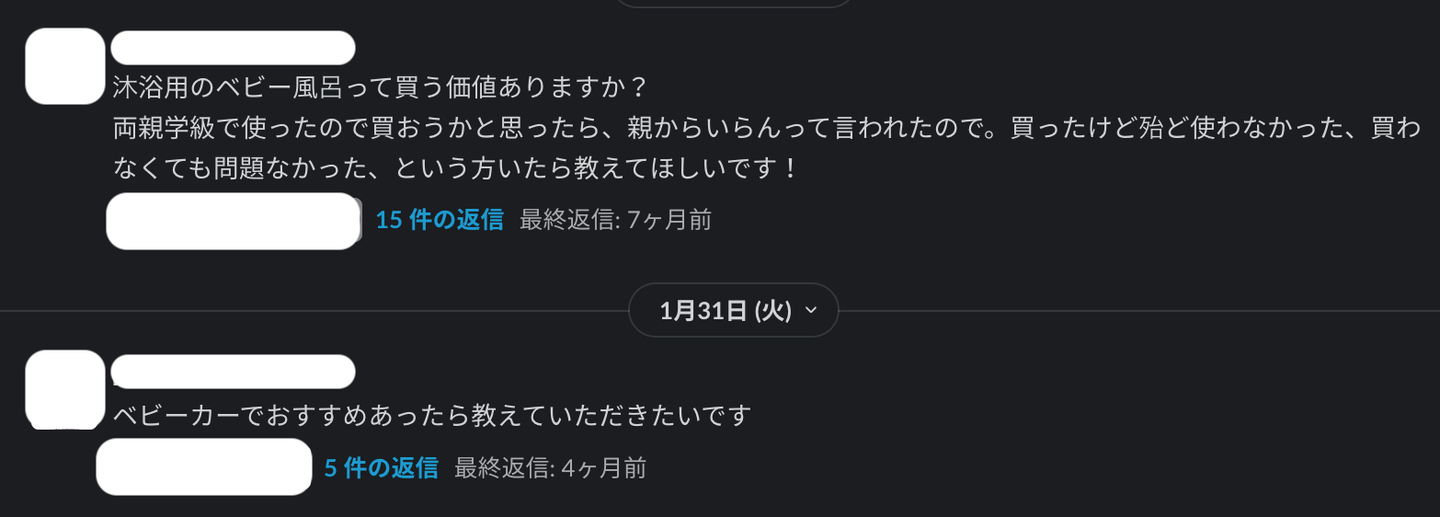Select the ベビーカーでおすすめ message text
Screen dimensions: 1440x517
coord(432,415)
